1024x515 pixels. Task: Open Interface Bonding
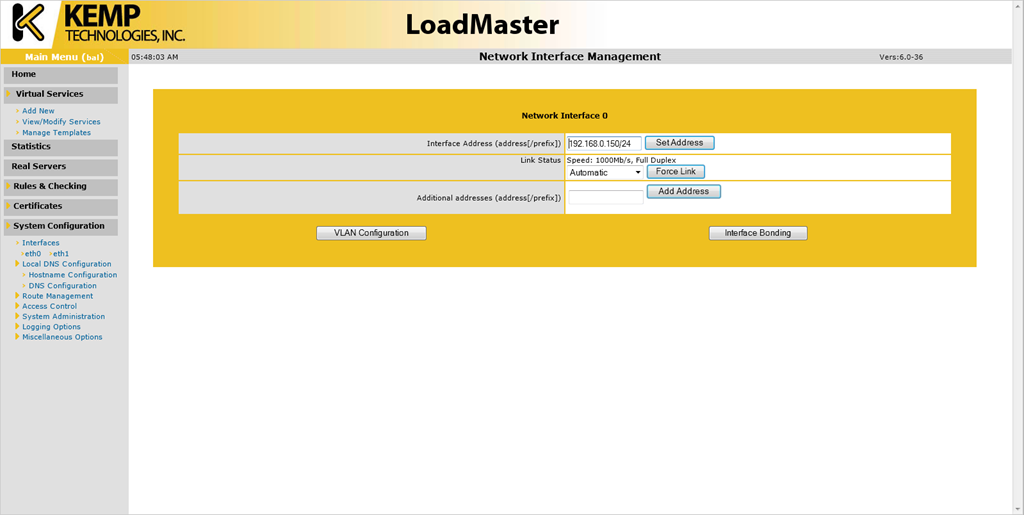[758, 233]
